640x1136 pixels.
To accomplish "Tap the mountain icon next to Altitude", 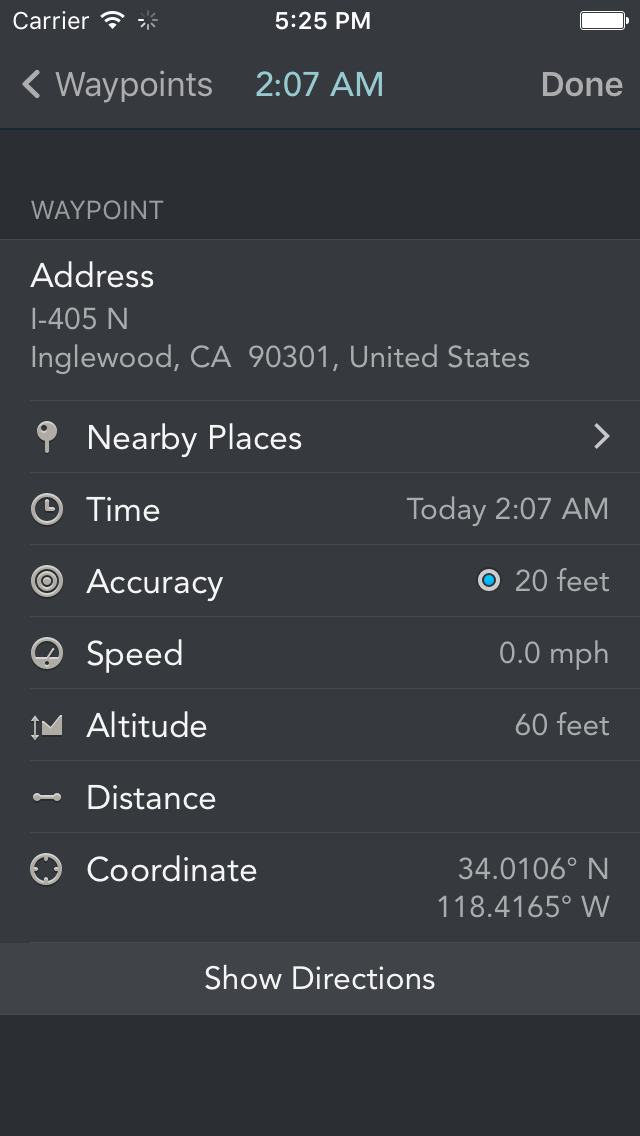I will (46, 726).
